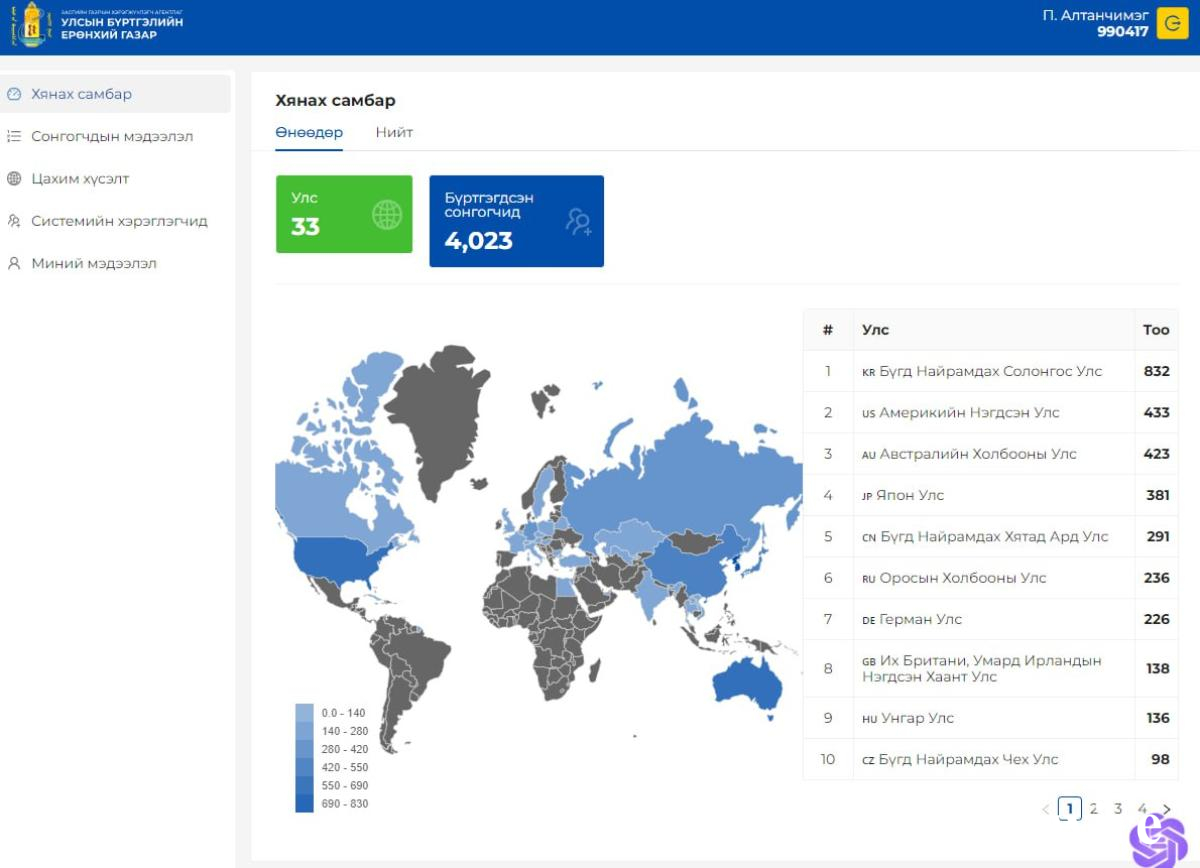The width and height of the screenshot is (1200, 868).
Task: Click the Системийн хэрэглэгчид users icon
Action: [x=14, y=221]
